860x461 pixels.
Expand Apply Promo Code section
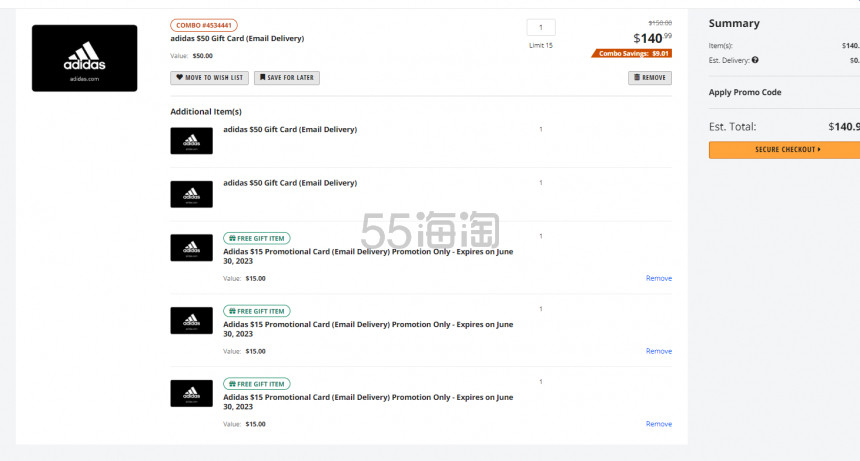pyautogui.click(x=745, y=92)
